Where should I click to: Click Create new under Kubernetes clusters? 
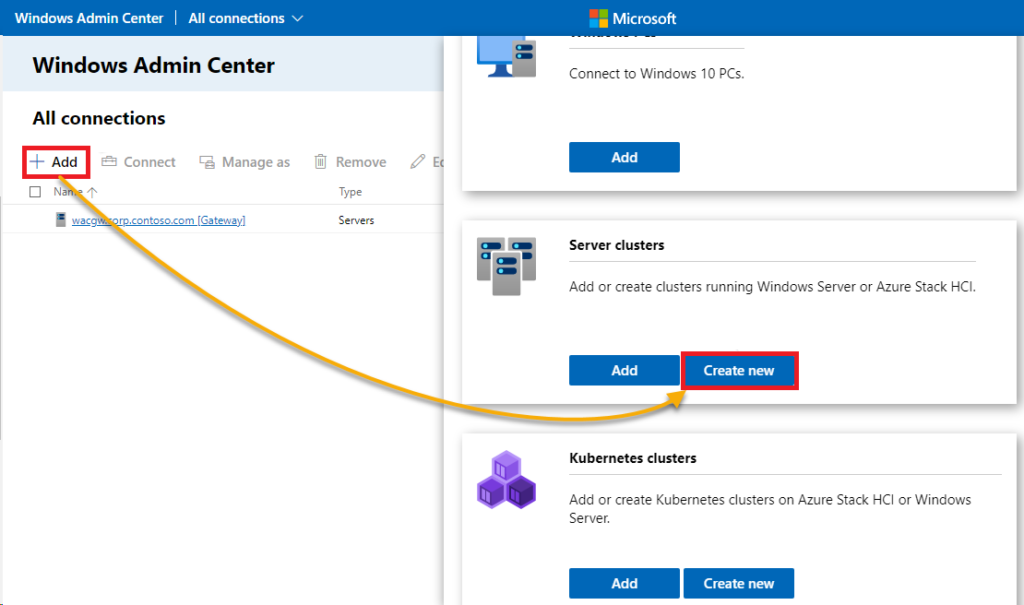(x=738, y=583)
